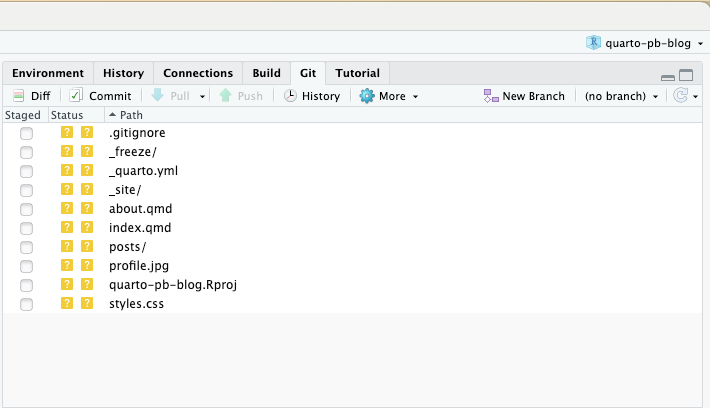Click the first status icon for about.qmd
The image size is (710, 408).
click(67, 208)
